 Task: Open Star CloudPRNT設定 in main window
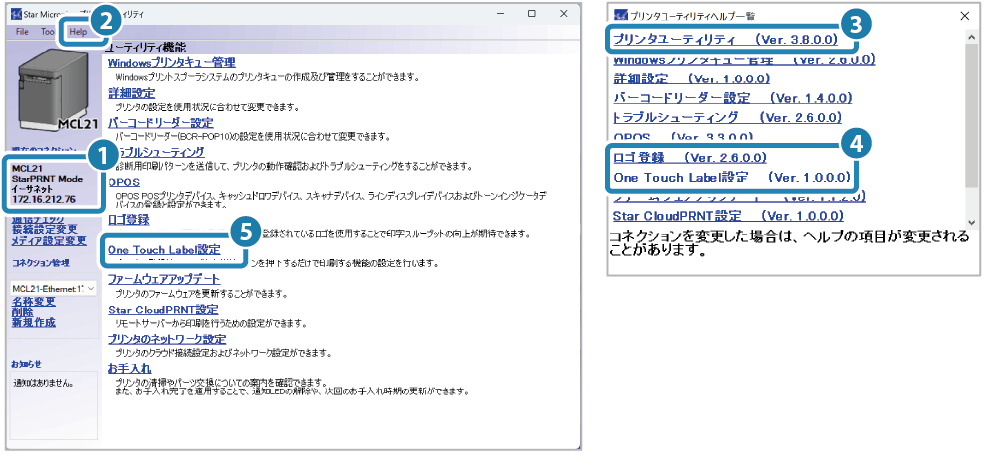(x=163, y=309)
